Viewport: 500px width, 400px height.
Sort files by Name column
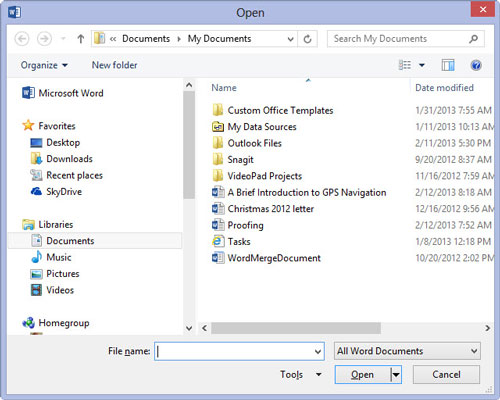click(x=224, y=88)
